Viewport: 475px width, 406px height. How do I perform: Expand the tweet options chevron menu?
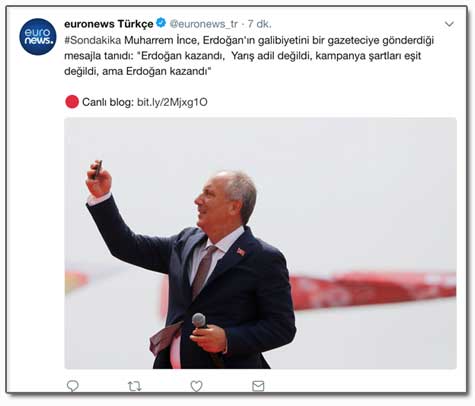pyautogui.click(x=449, y=24)
